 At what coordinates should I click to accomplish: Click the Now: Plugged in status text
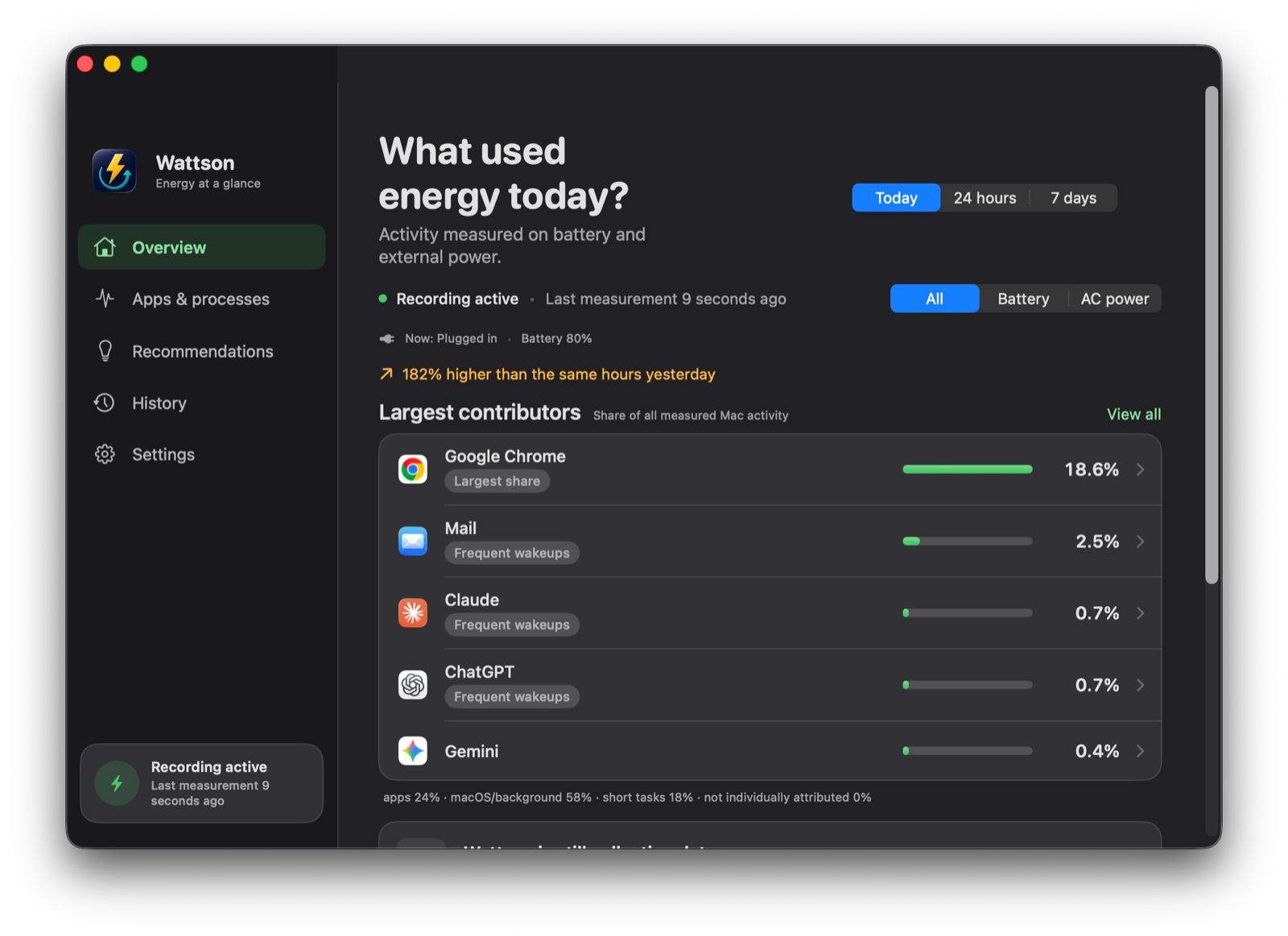(451, 339)
